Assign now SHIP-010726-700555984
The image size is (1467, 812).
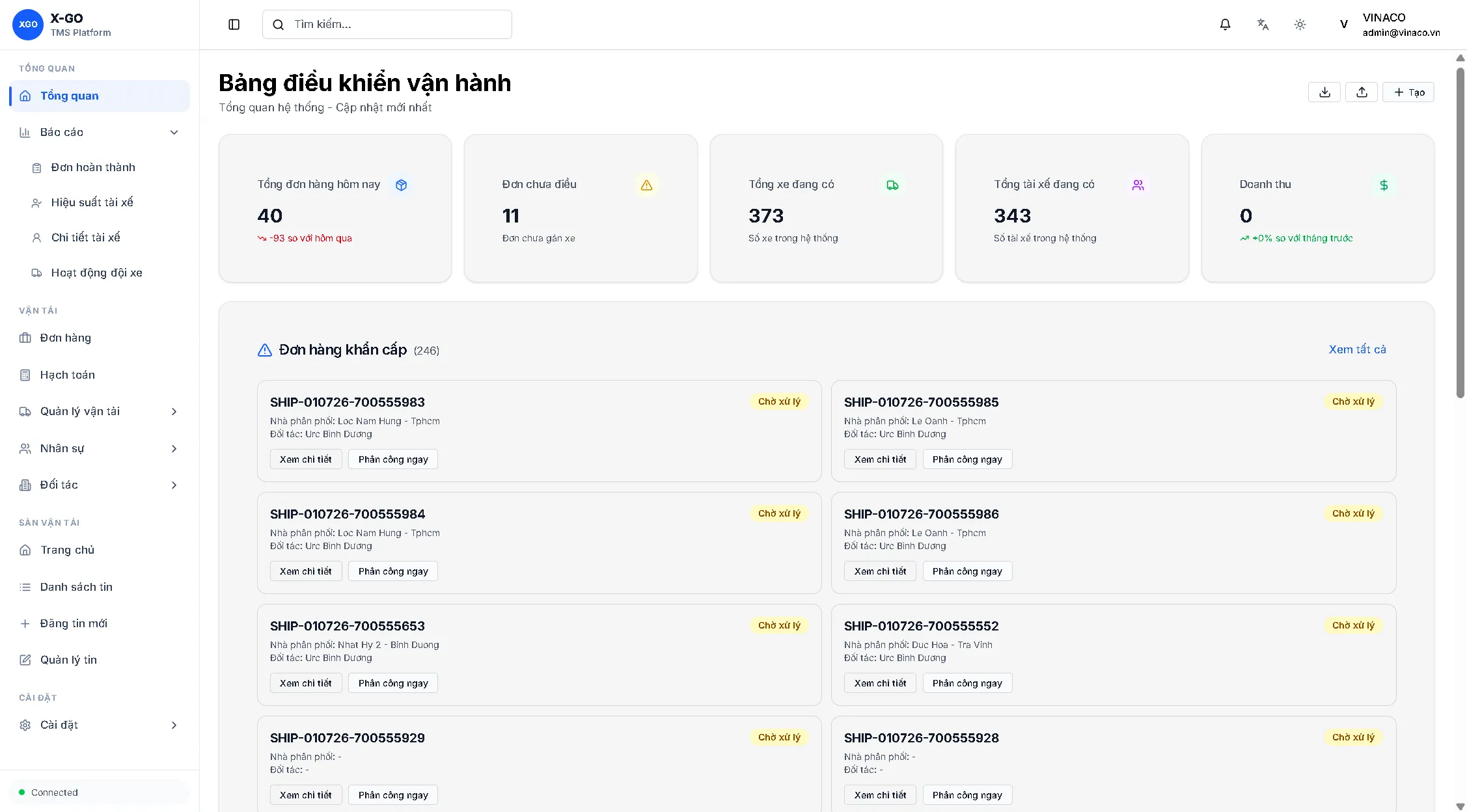pos(393,571)
